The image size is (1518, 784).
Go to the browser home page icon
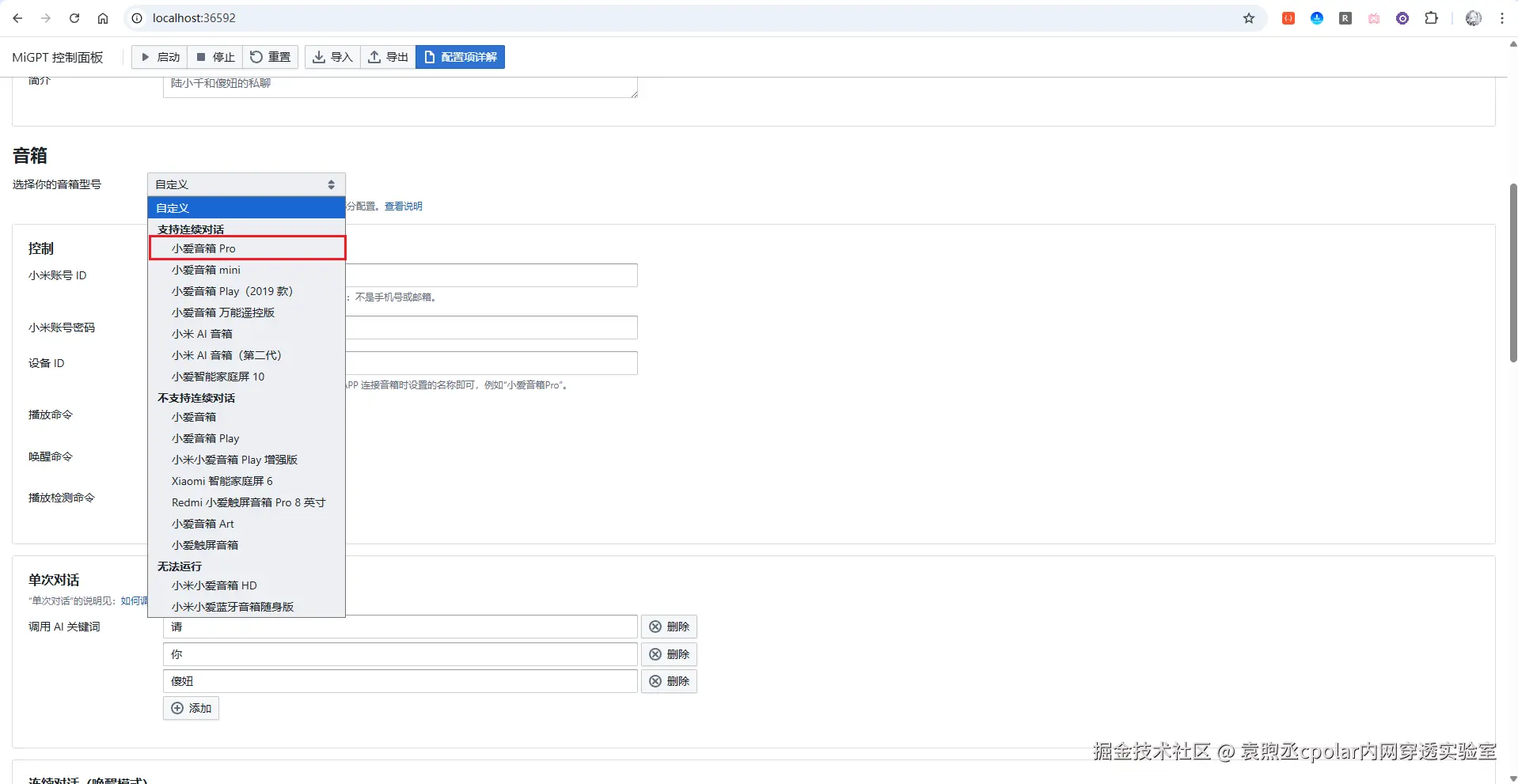[x=103, y=18]
